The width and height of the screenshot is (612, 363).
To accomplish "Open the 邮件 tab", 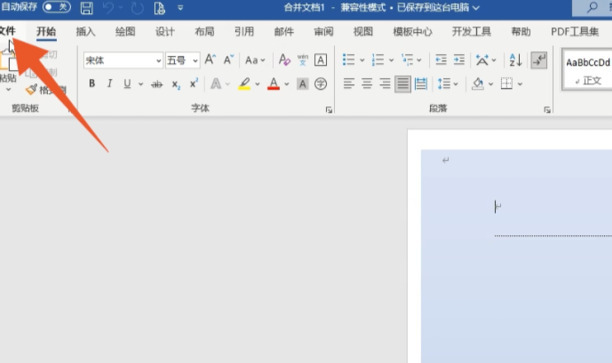I will (284, 31).
